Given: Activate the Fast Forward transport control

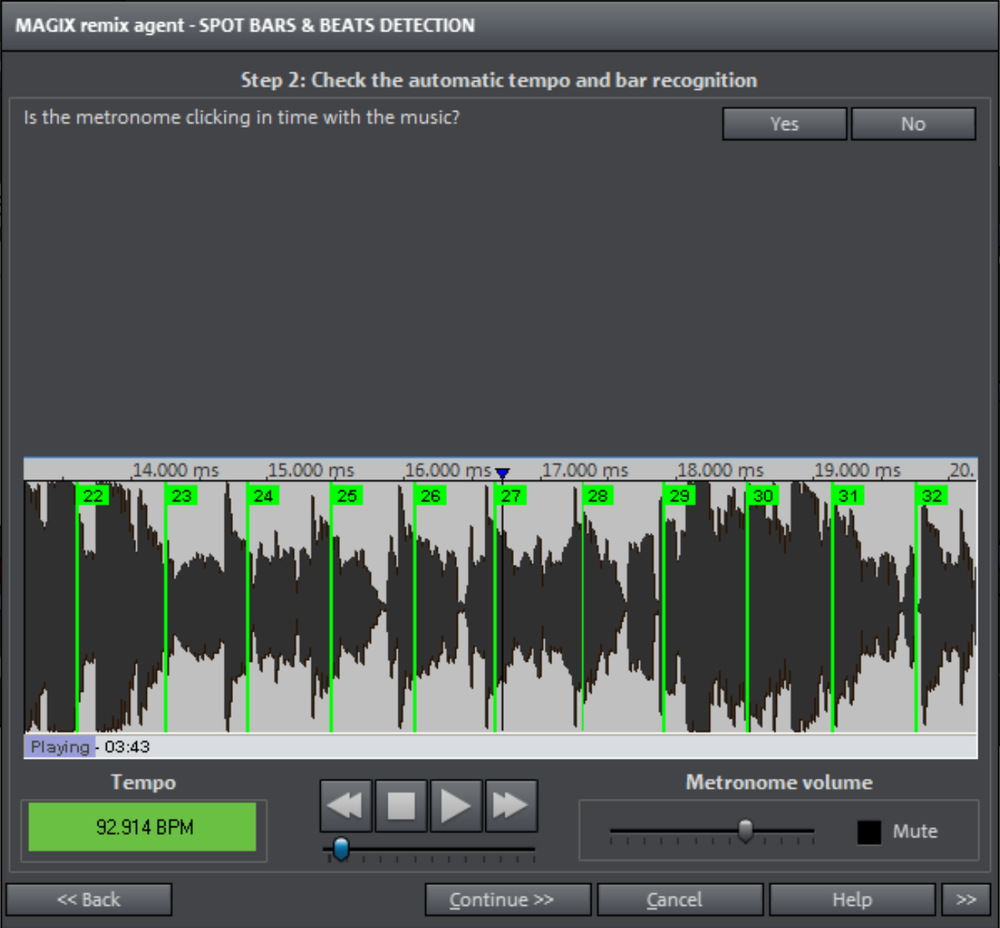Looking at the screenshot, I should 511,805.
